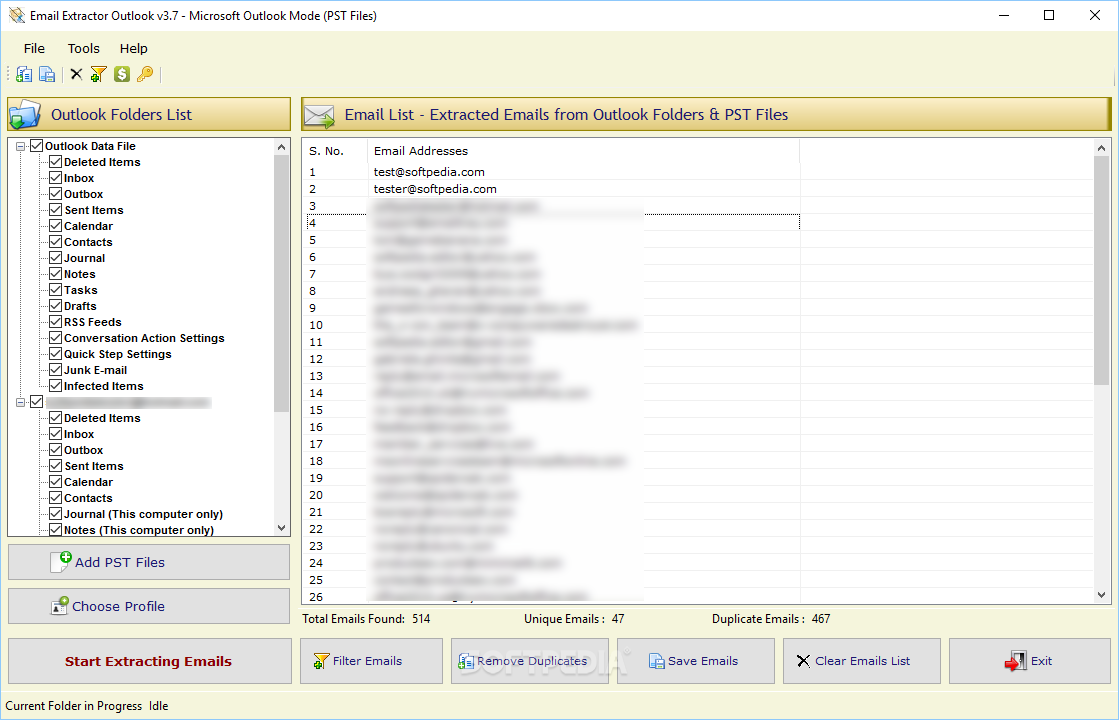Click the Remove Duplicates button

coord(530,661)
